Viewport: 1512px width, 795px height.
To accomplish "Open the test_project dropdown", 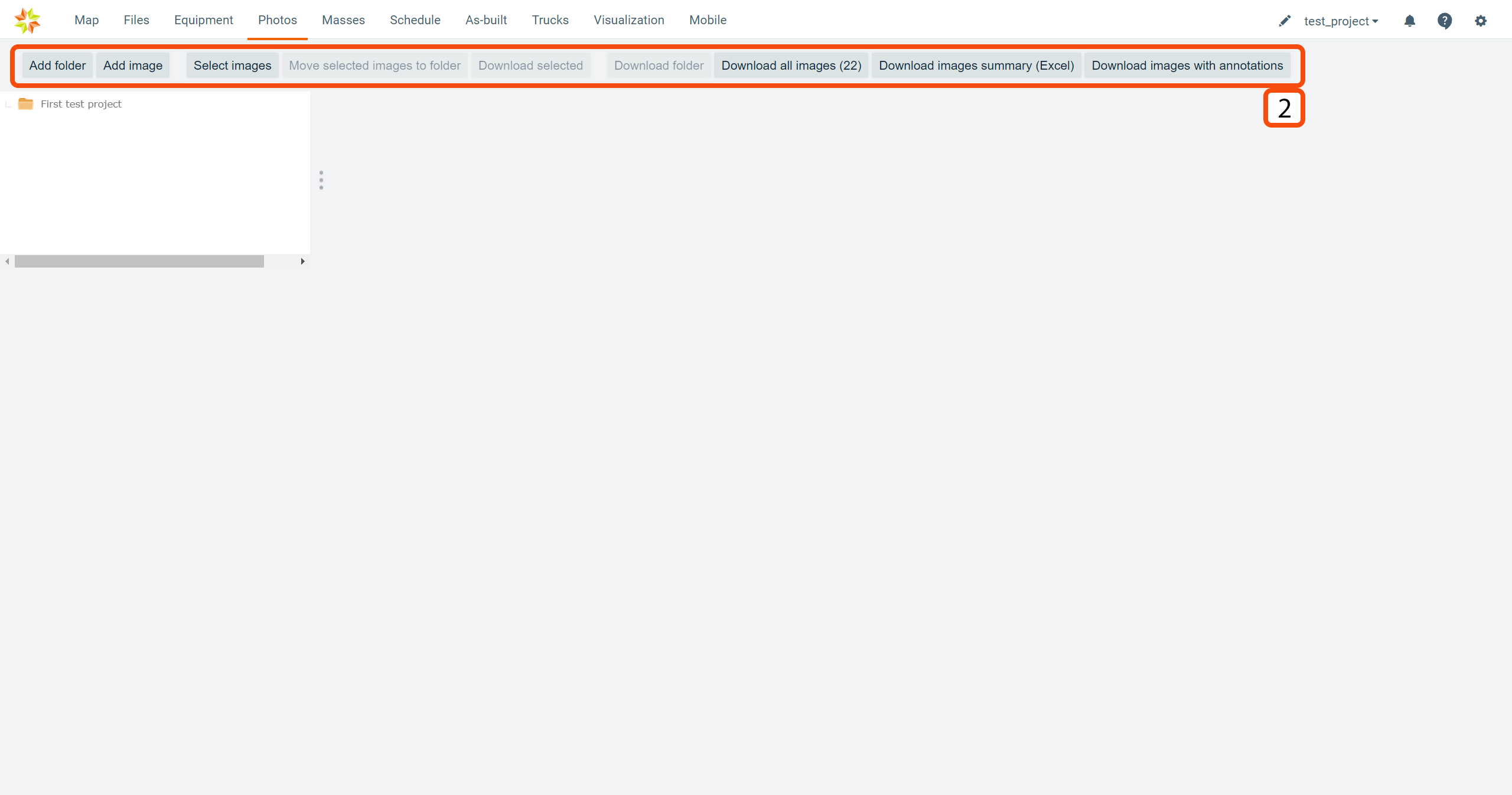I will (x=1341, y=21).
